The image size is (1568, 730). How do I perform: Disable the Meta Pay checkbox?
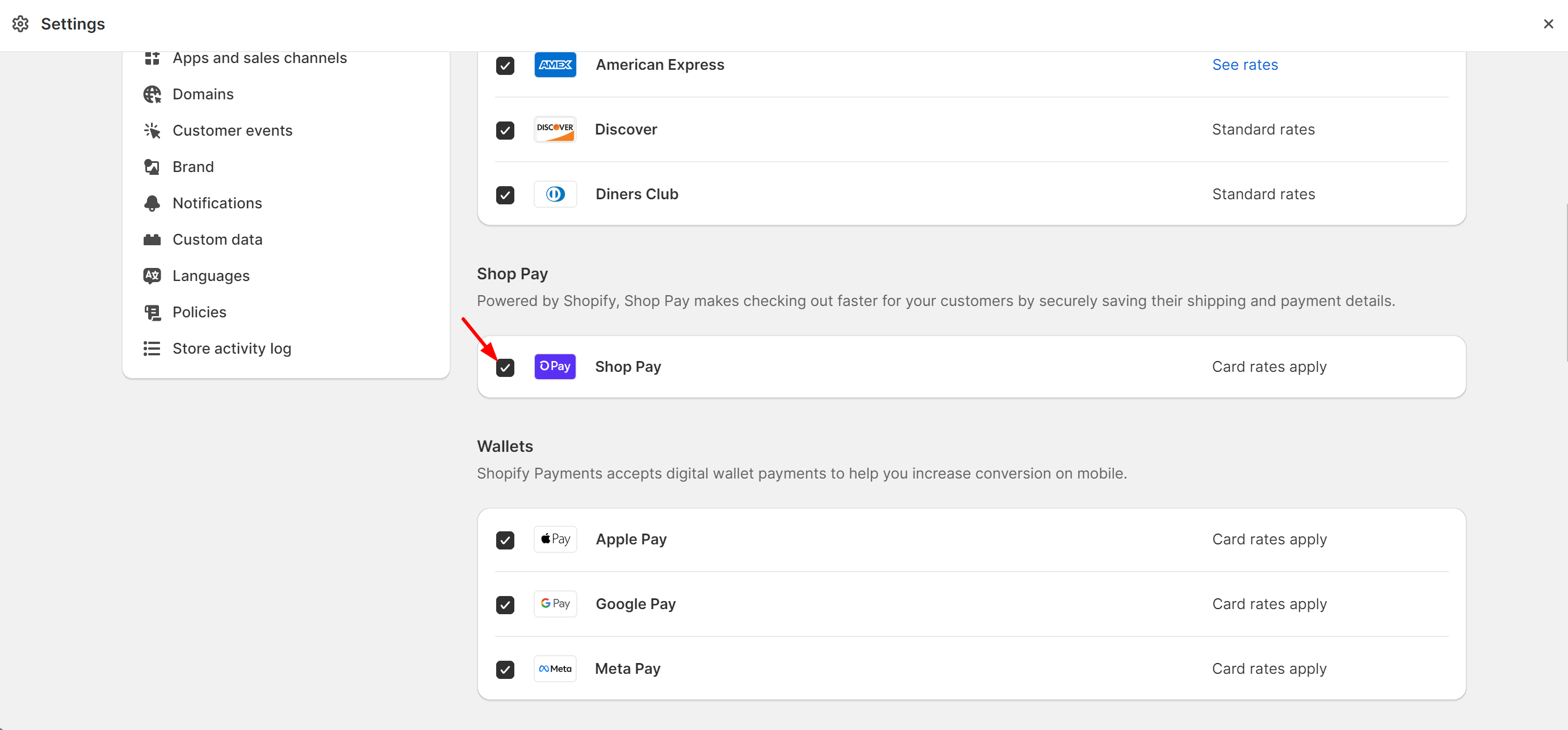coord(505,669)
